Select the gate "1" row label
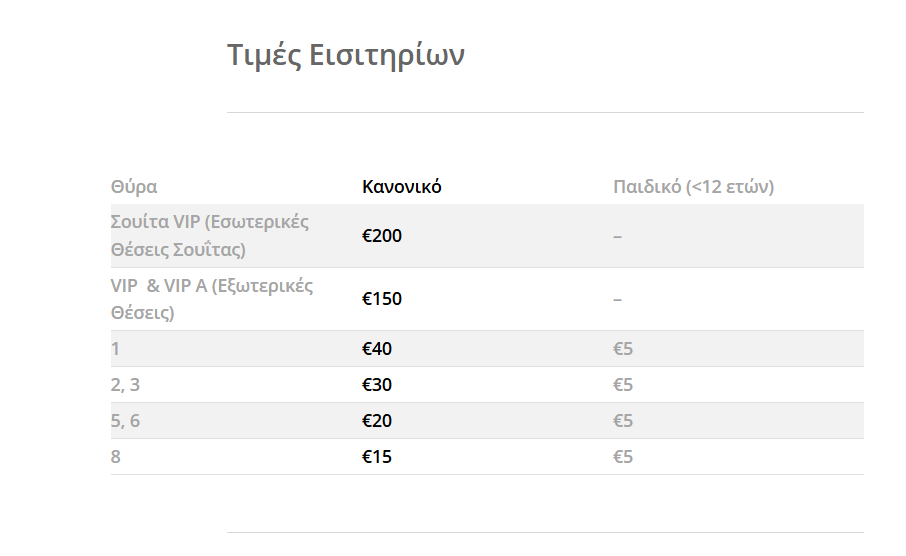The height and width of the screenshot is (556, 906). [116, 349]
